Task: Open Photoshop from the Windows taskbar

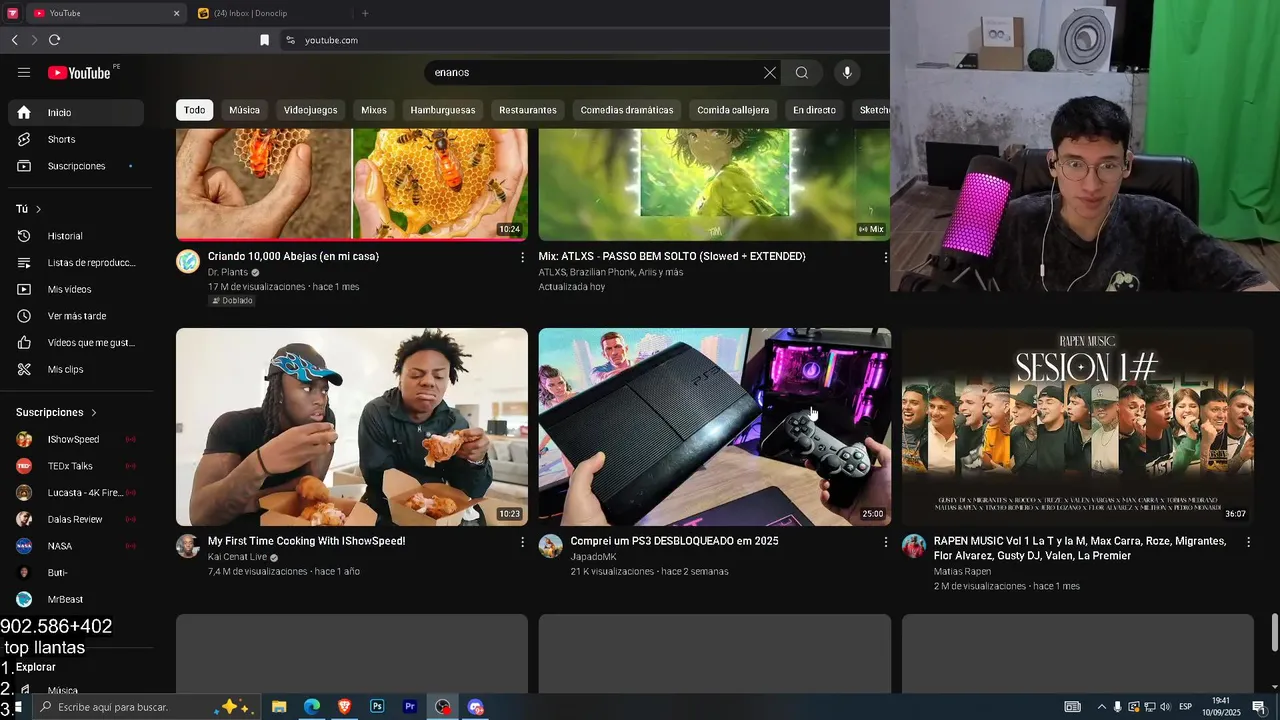Action: coord(377,707)
